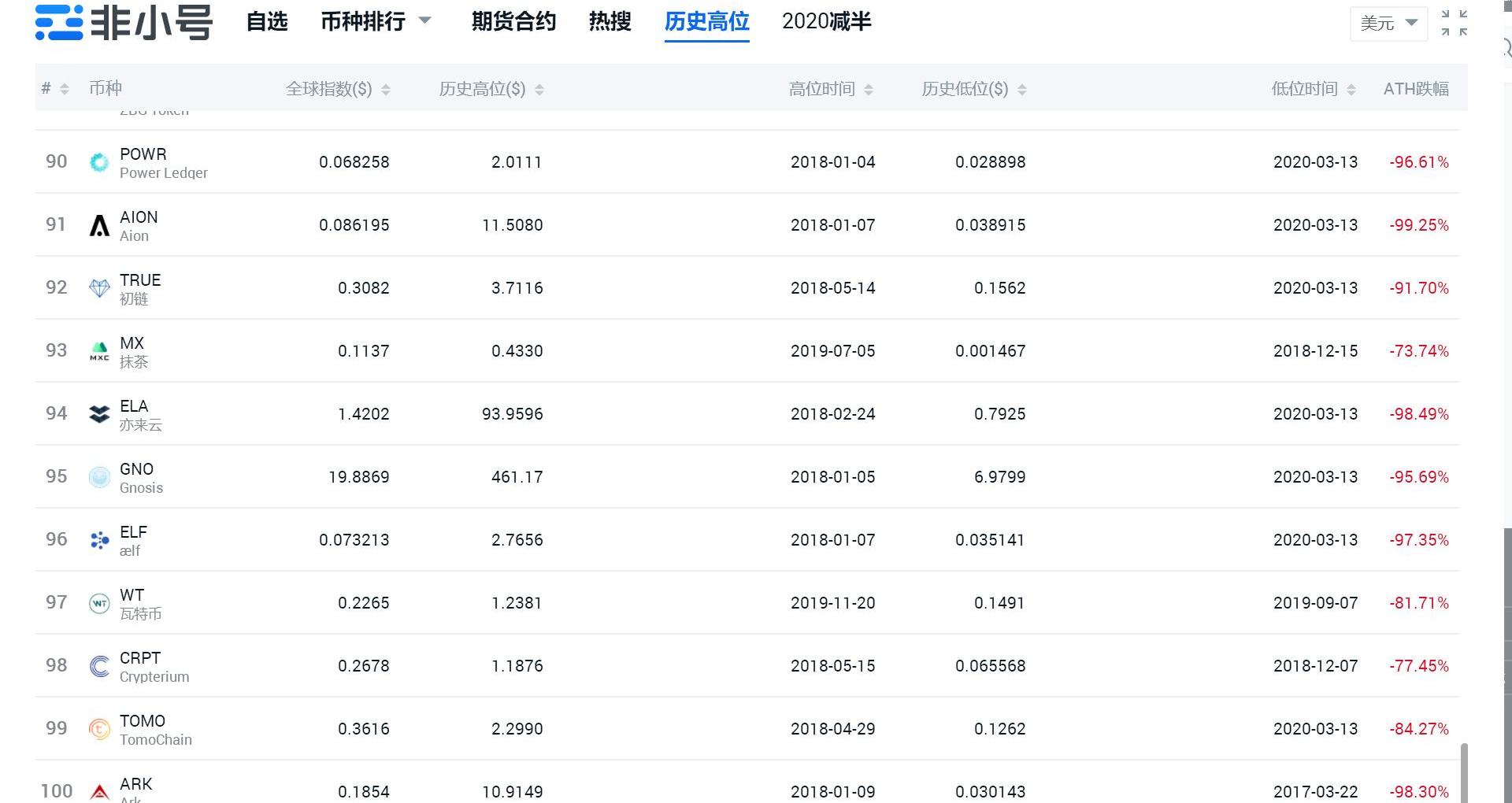Image resolution: width=1512 pixels, height=803 pixels.
Task: Click the TOMO TomoChain coin icon
Action: (99, 729)
